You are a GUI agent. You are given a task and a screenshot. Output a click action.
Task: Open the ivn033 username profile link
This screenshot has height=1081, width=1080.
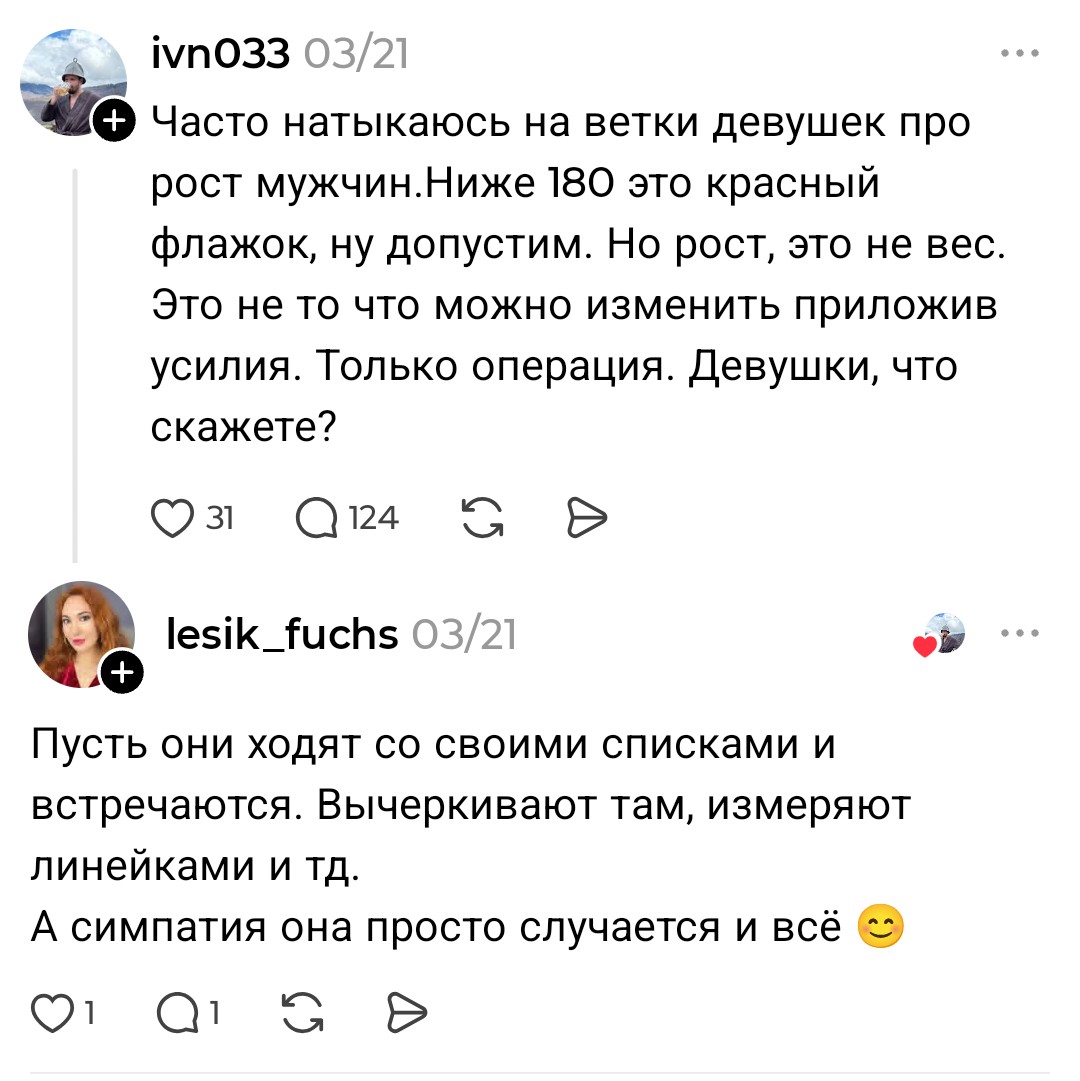[x=220, y=54]
